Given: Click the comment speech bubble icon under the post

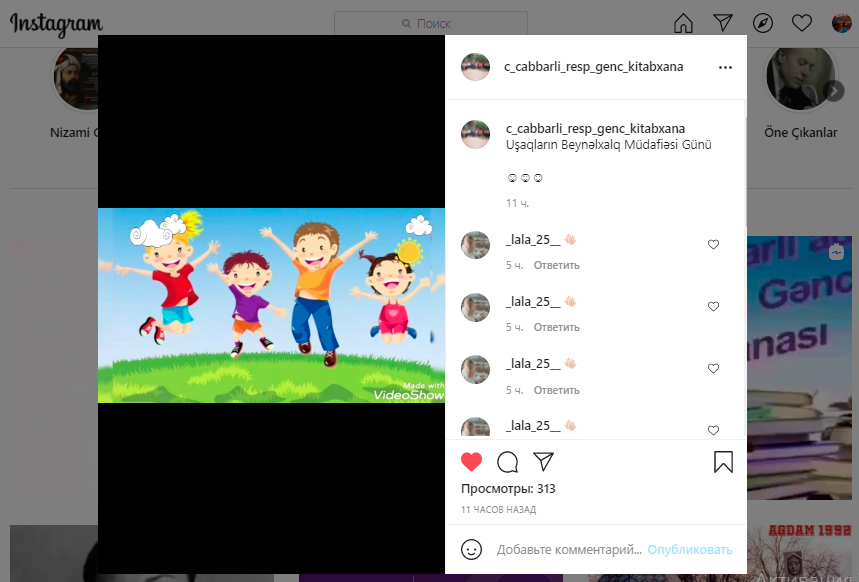Looking at the screenshot, I should pyautogui.click(x=508, y=462).
